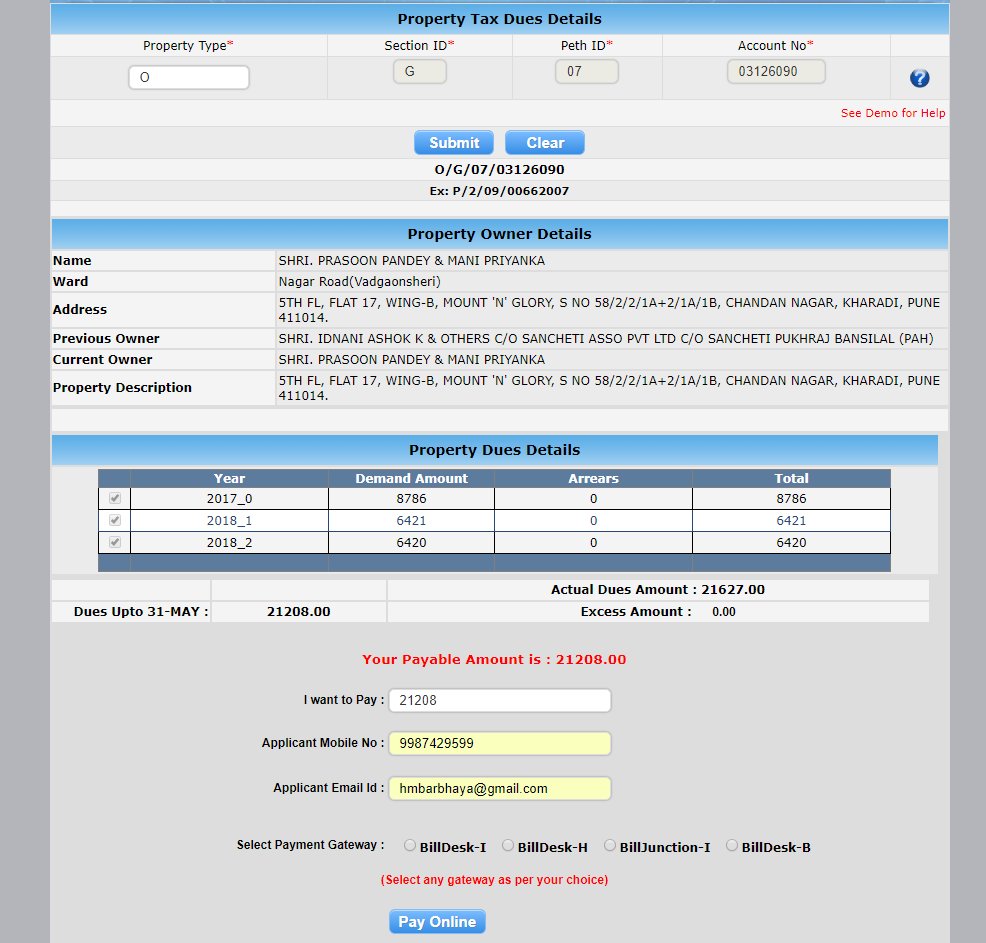The width and height of the screenshot is (986, 943).
Task: Click Applicant Email Id field
Action: pyautogui.click(x=500, y=788)
